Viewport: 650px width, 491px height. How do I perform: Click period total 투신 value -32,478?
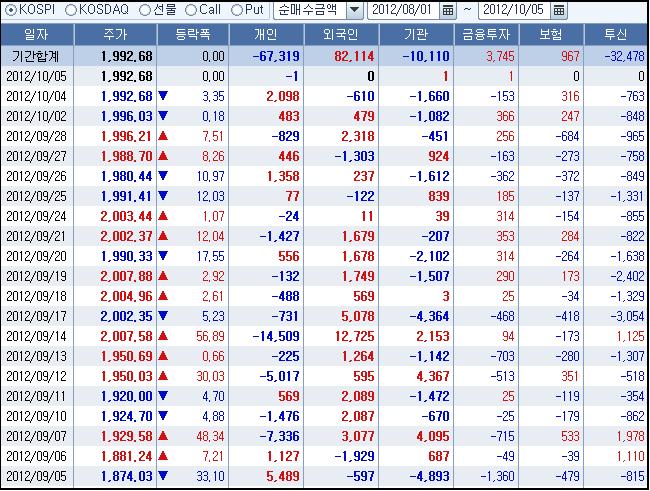pyautogui.click(x=624, y=56)
